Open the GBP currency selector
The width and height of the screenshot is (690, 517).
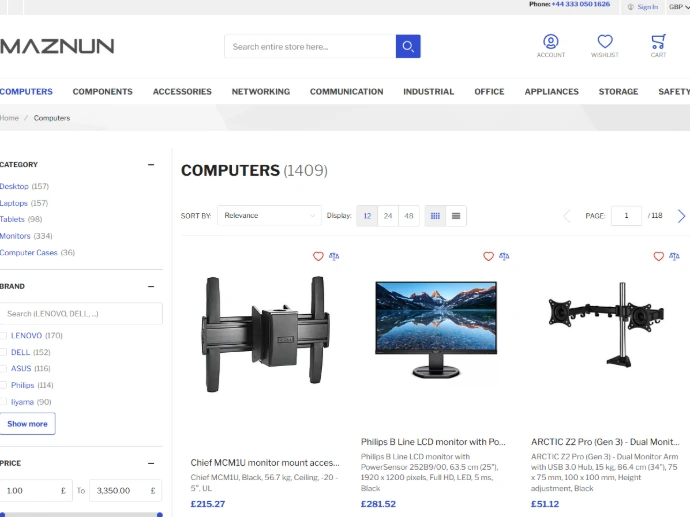point(675,6)
